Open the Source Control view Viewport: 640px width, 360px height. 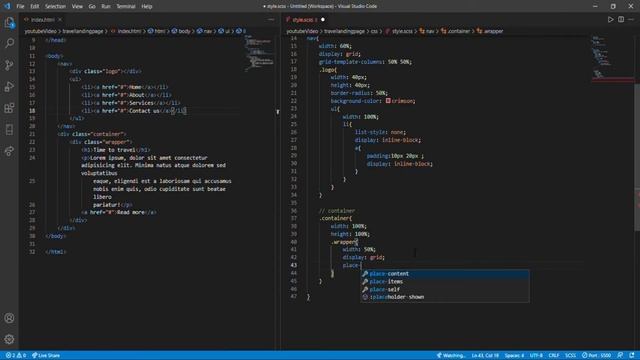[x=9, y=65]
